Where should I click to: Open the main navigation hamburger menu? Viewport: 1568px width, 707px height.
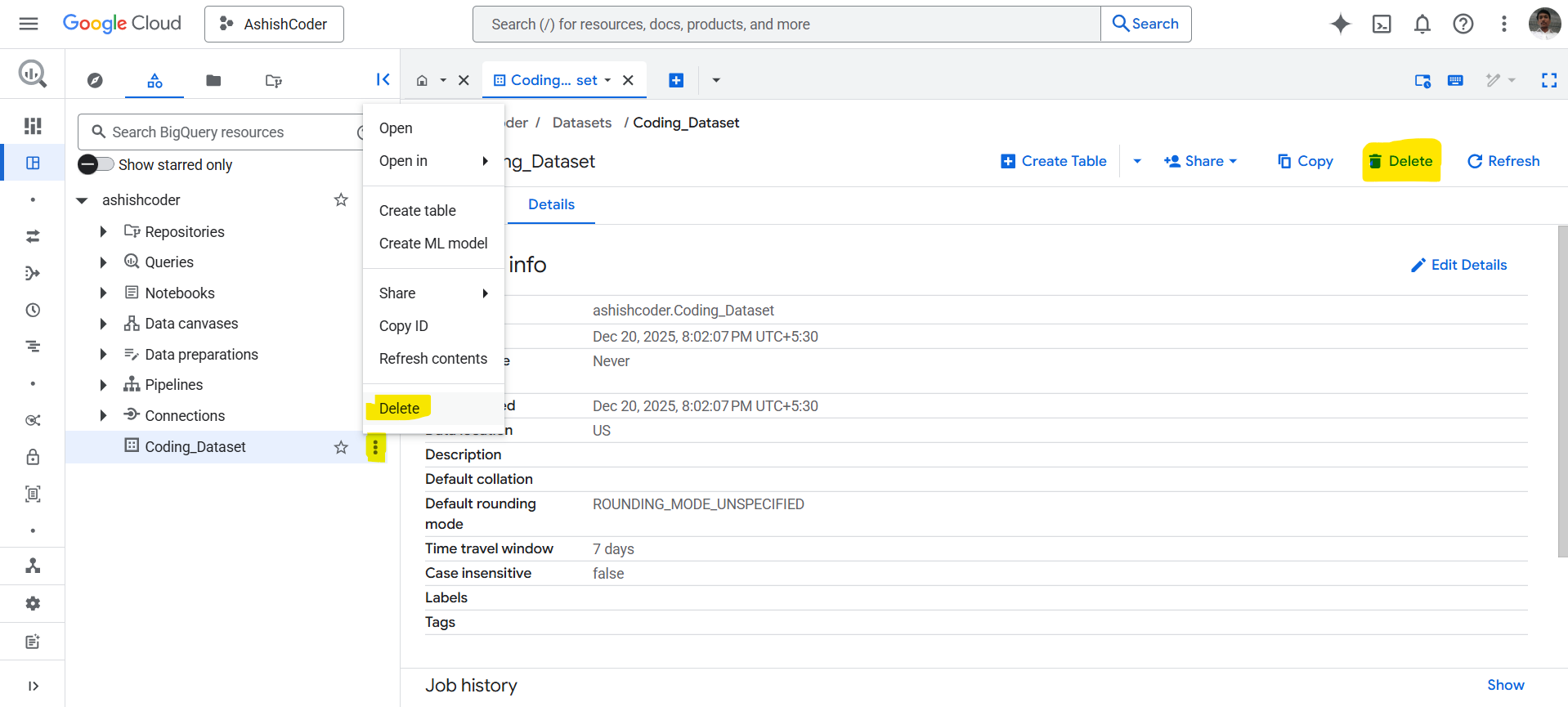(x=29, y=24)
